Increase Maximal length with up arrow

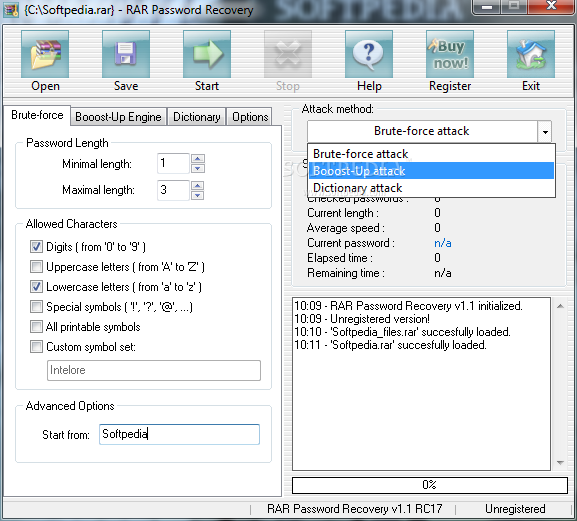198,185
